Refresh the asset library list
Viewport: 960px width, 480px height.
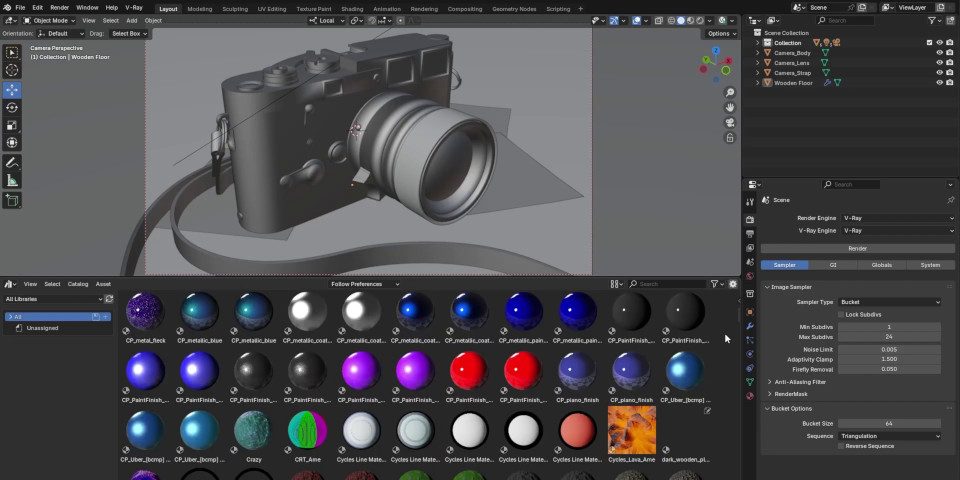(109, 299)
